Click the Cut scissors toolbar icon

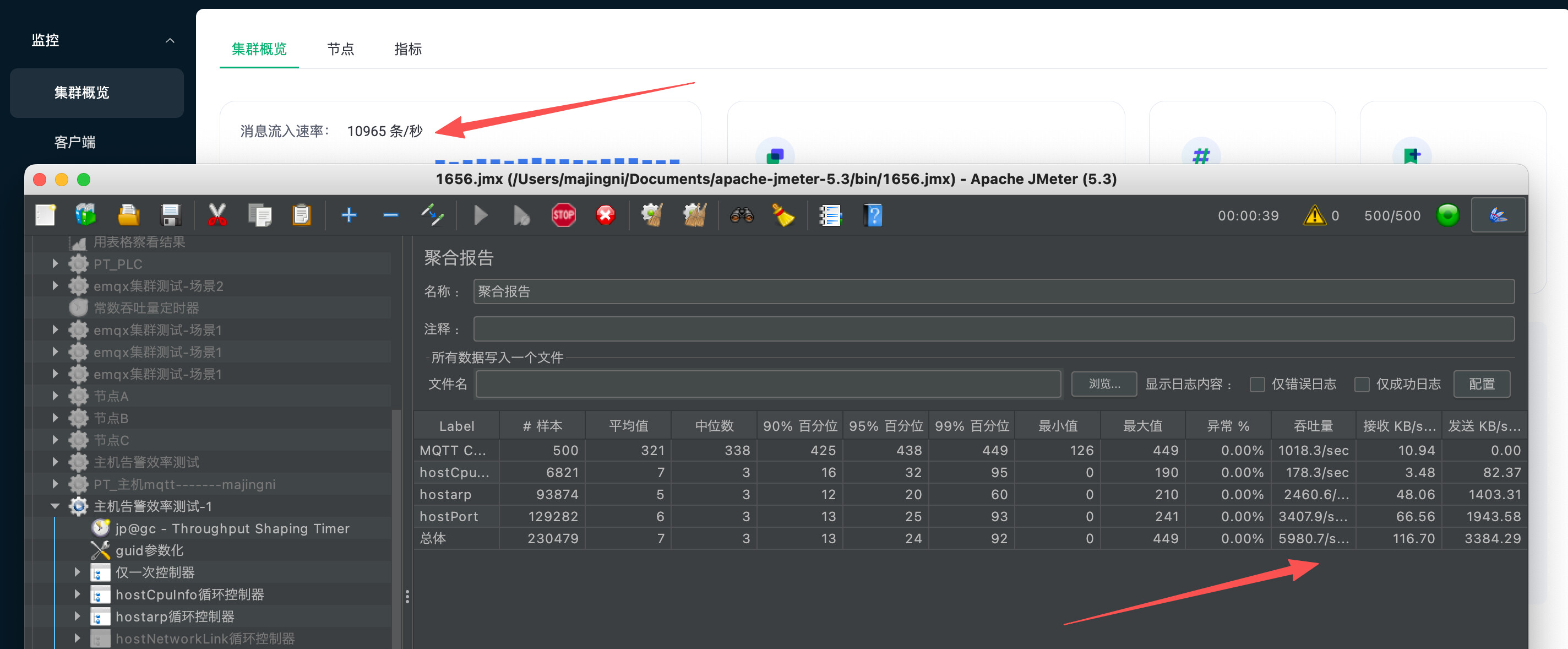click(x=217, y=215)
